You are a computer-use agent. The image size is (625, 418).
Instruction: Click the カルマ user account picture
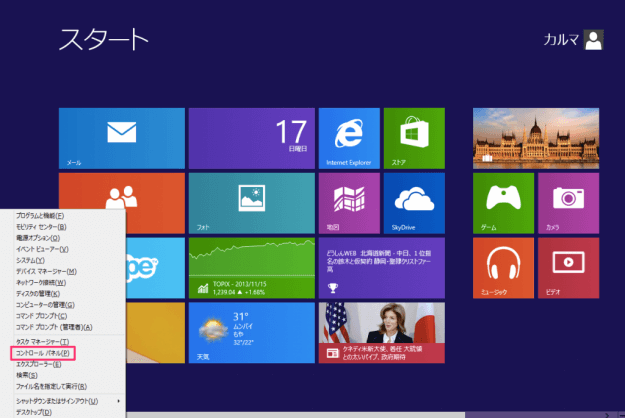click(594, 40)
